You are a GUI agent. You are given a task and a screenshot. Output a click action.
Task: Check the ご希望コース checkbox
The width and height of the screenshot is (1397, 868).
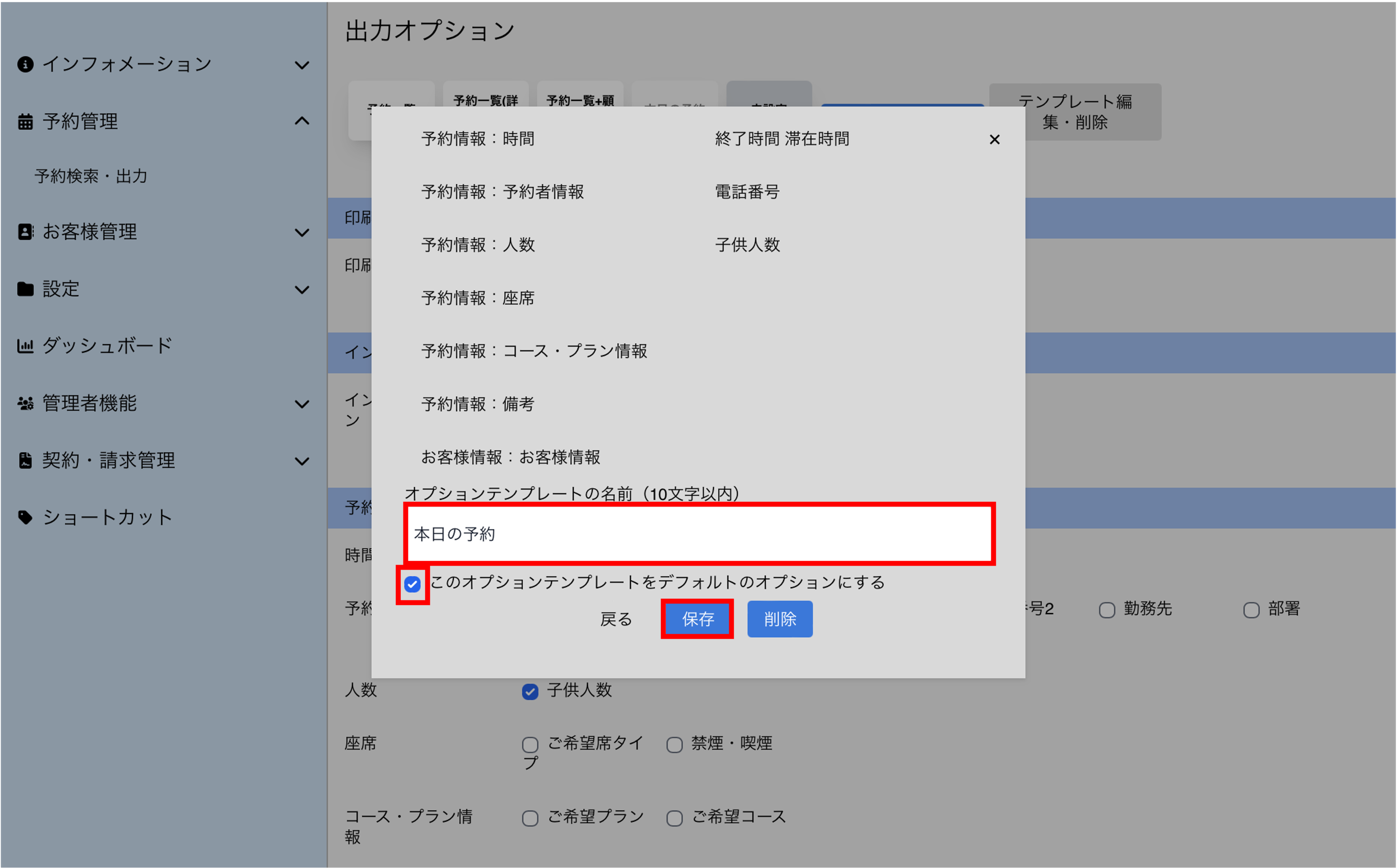674,818
